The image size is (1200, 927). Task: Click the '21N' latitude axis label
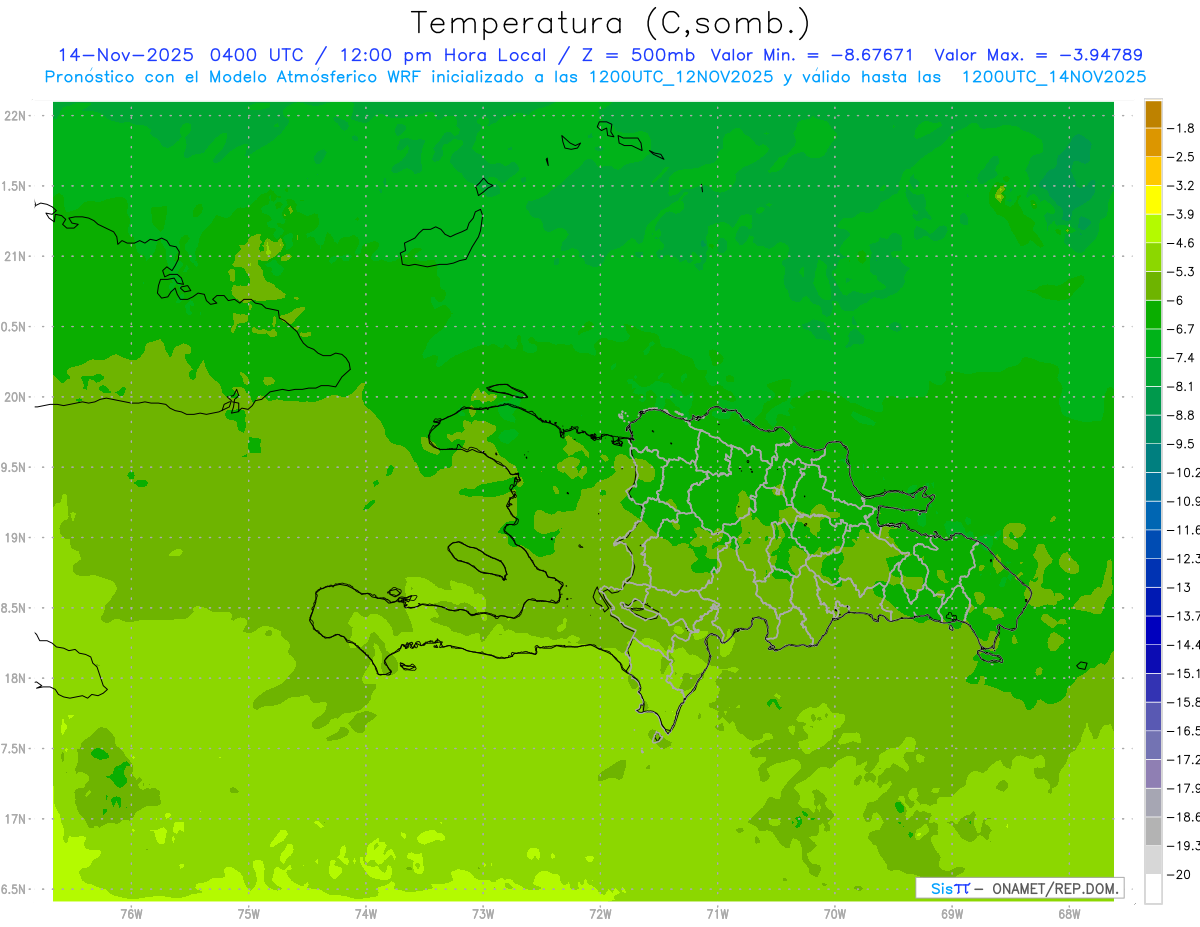(15, 257)
